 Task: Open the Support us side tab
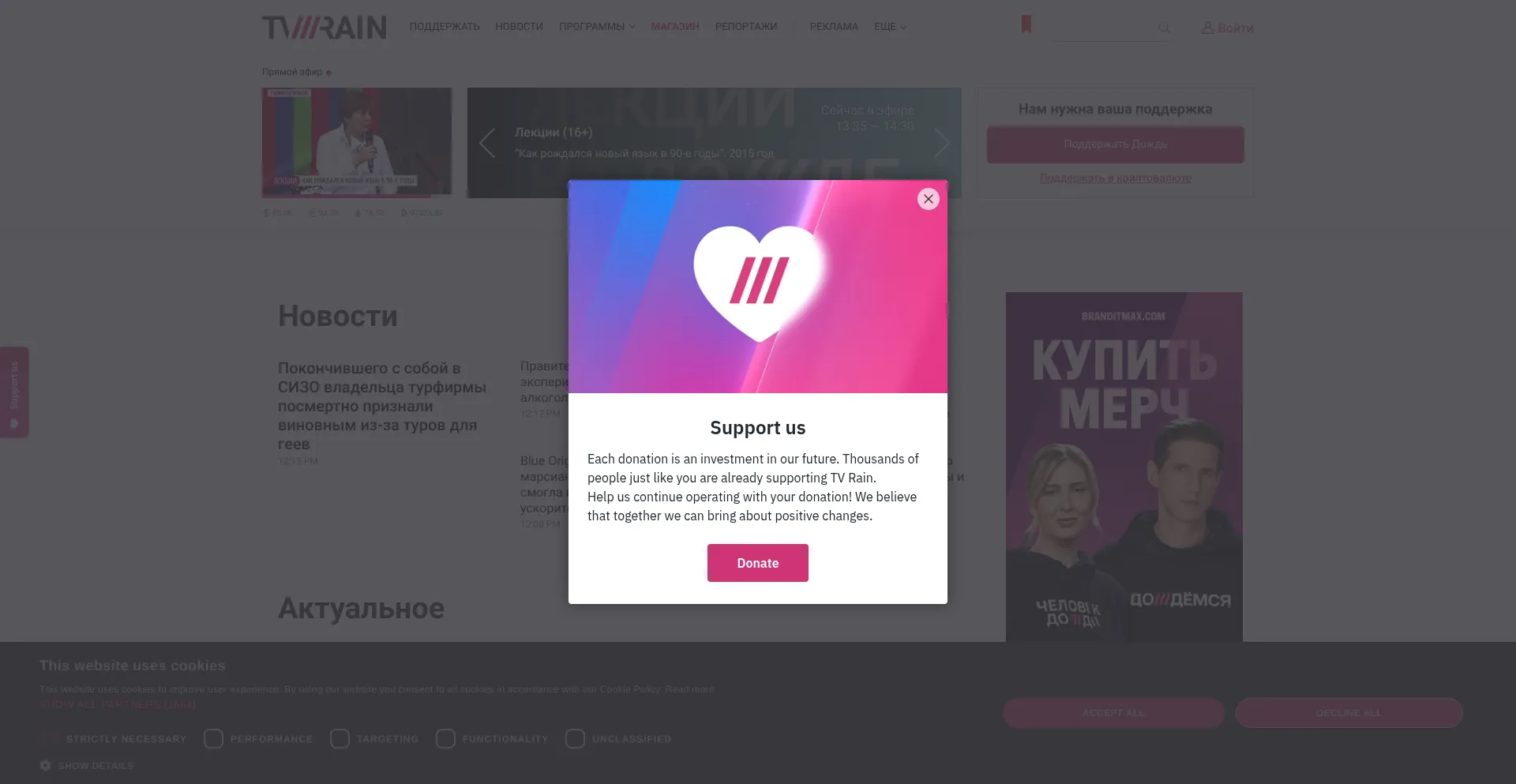[x=14, y=392]
